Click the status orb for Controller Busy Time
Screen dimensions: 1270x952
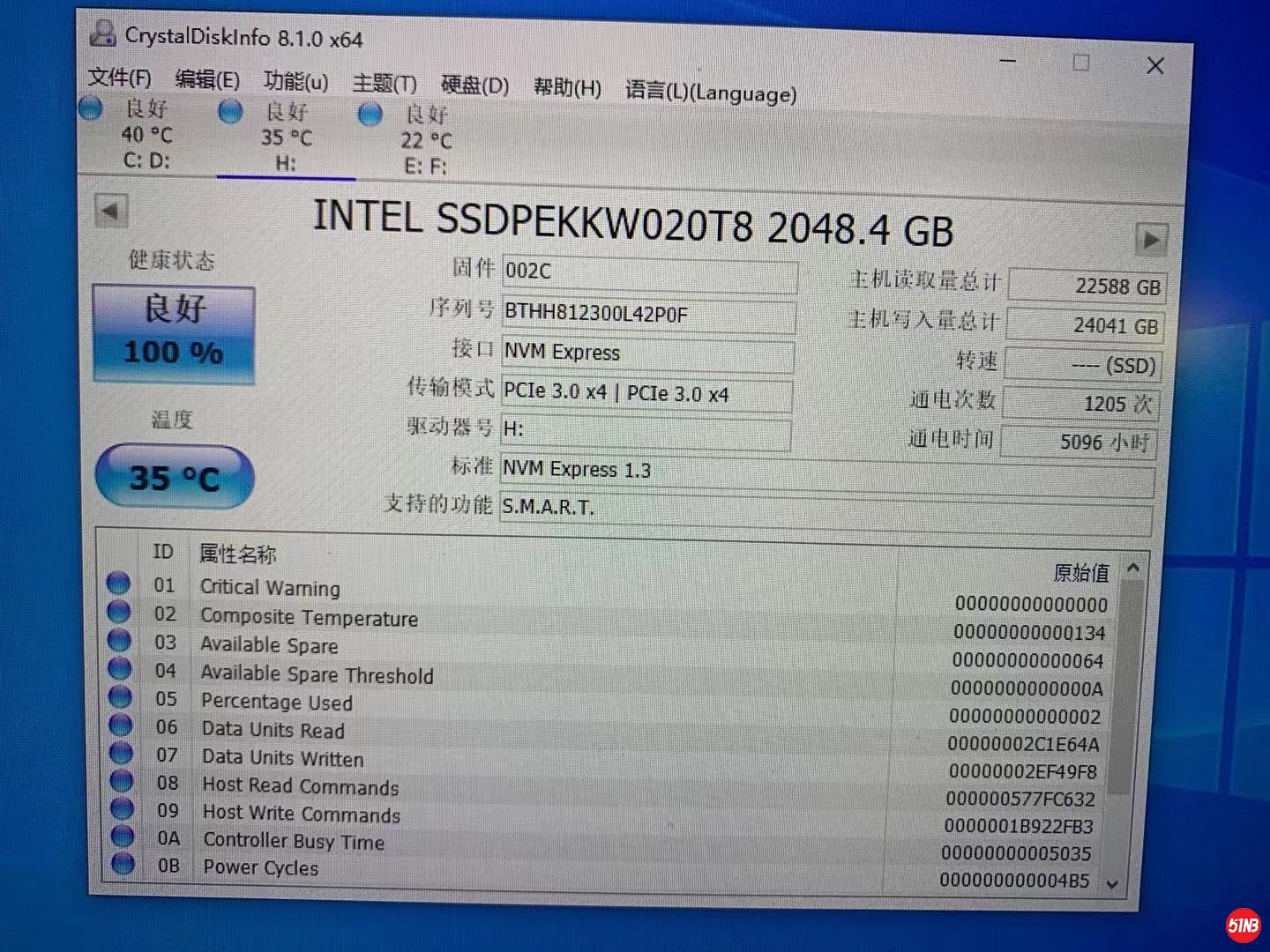point(123,836)
